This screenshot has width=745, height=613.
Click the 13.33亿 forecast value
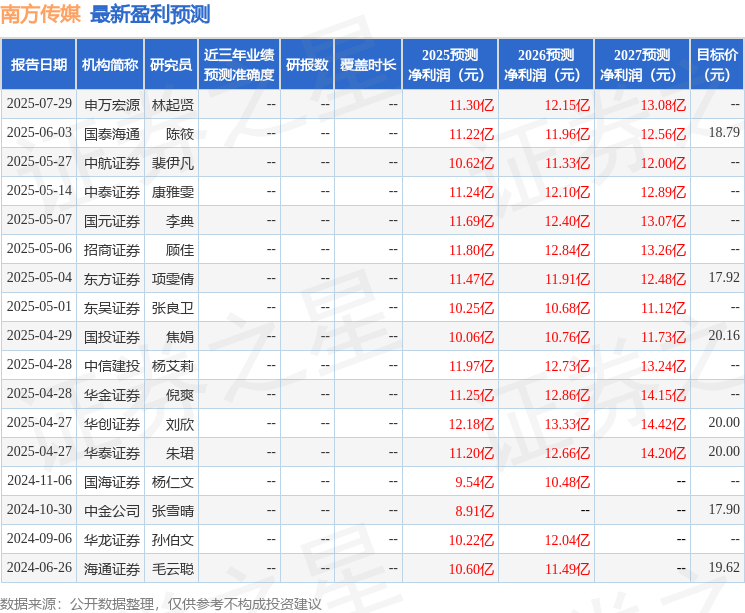click(567, 423)
